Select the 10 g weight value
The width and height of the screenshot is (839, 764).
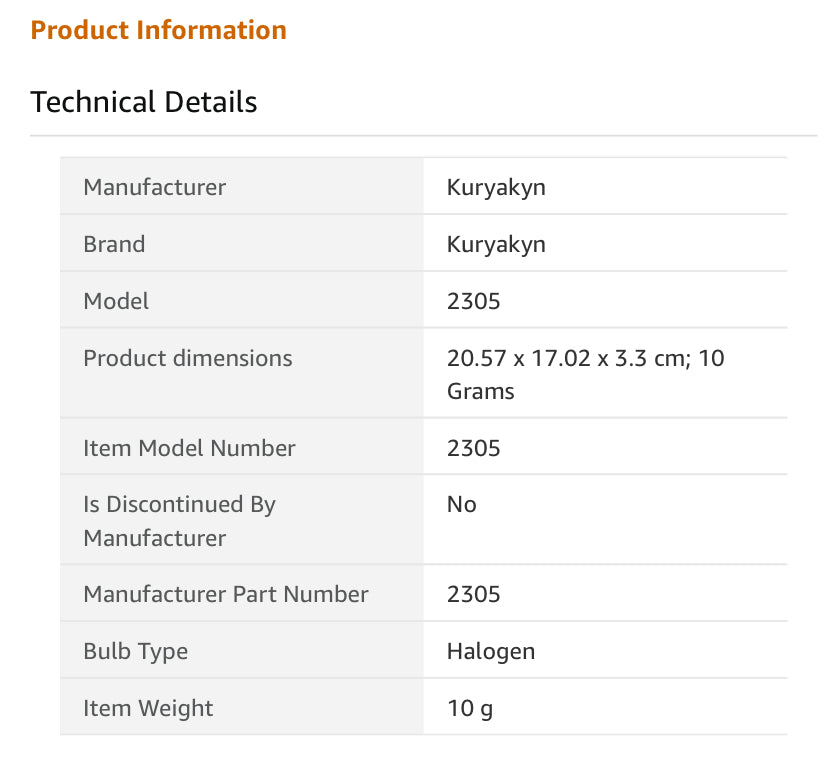tap(470, 708)
